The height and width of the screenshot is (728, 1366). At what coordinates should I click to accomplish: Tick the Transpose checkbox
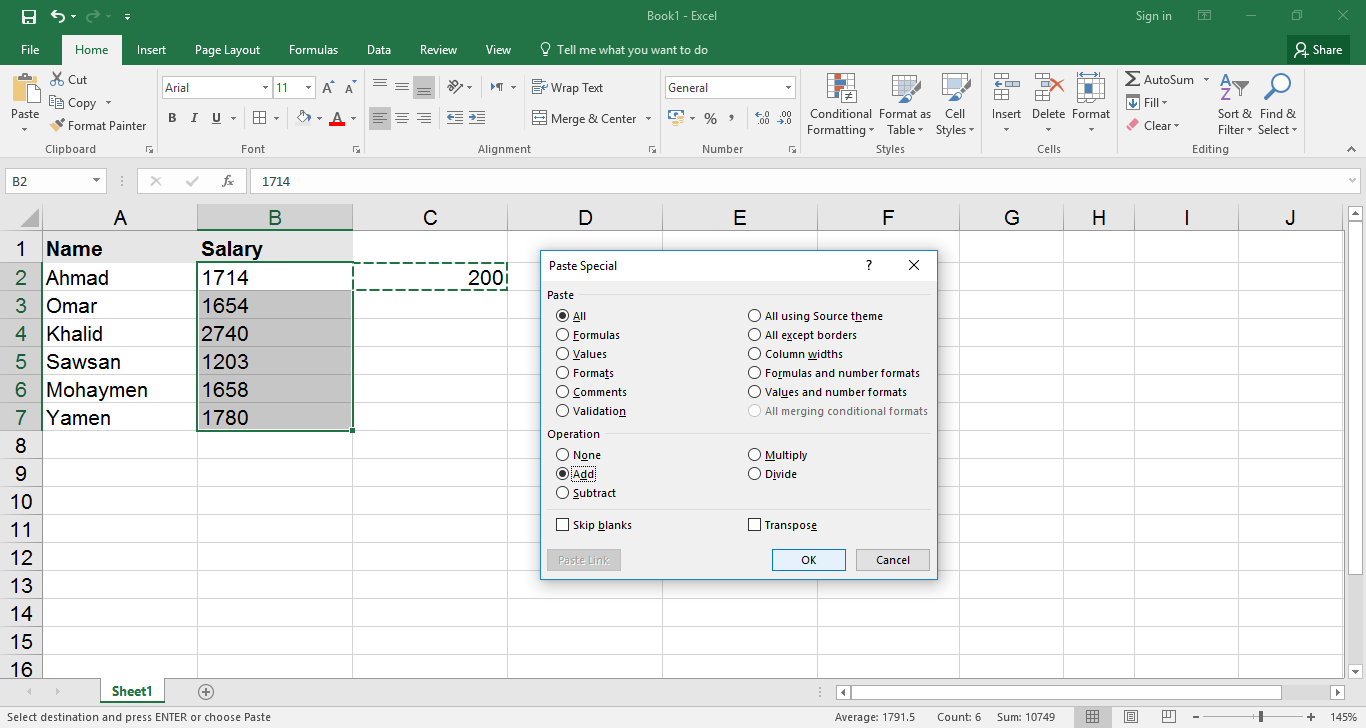coord(754,525)
